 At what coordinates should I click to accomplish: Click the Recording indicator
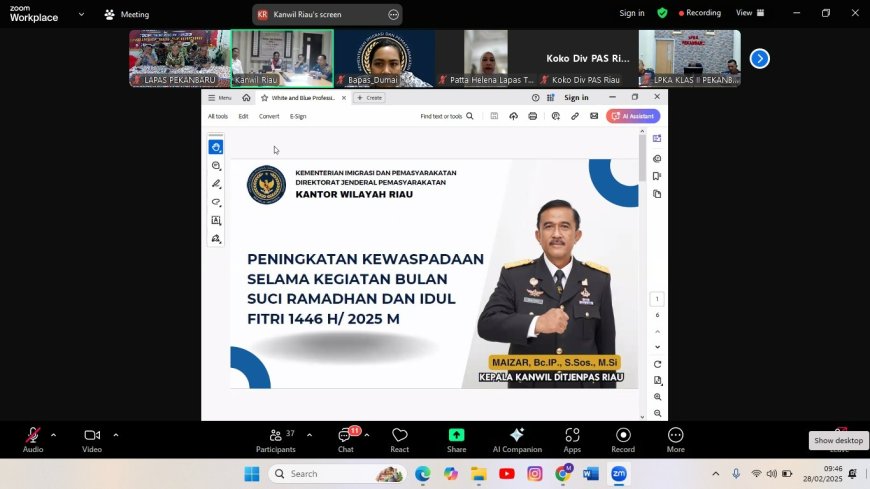coord(700,13)
